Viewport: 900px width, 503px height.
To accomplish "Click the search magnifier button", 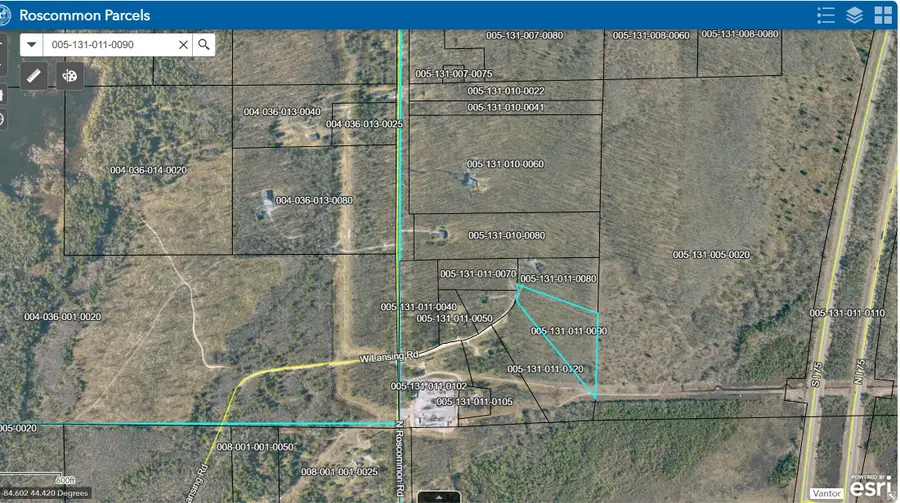I will pos(204,44).
